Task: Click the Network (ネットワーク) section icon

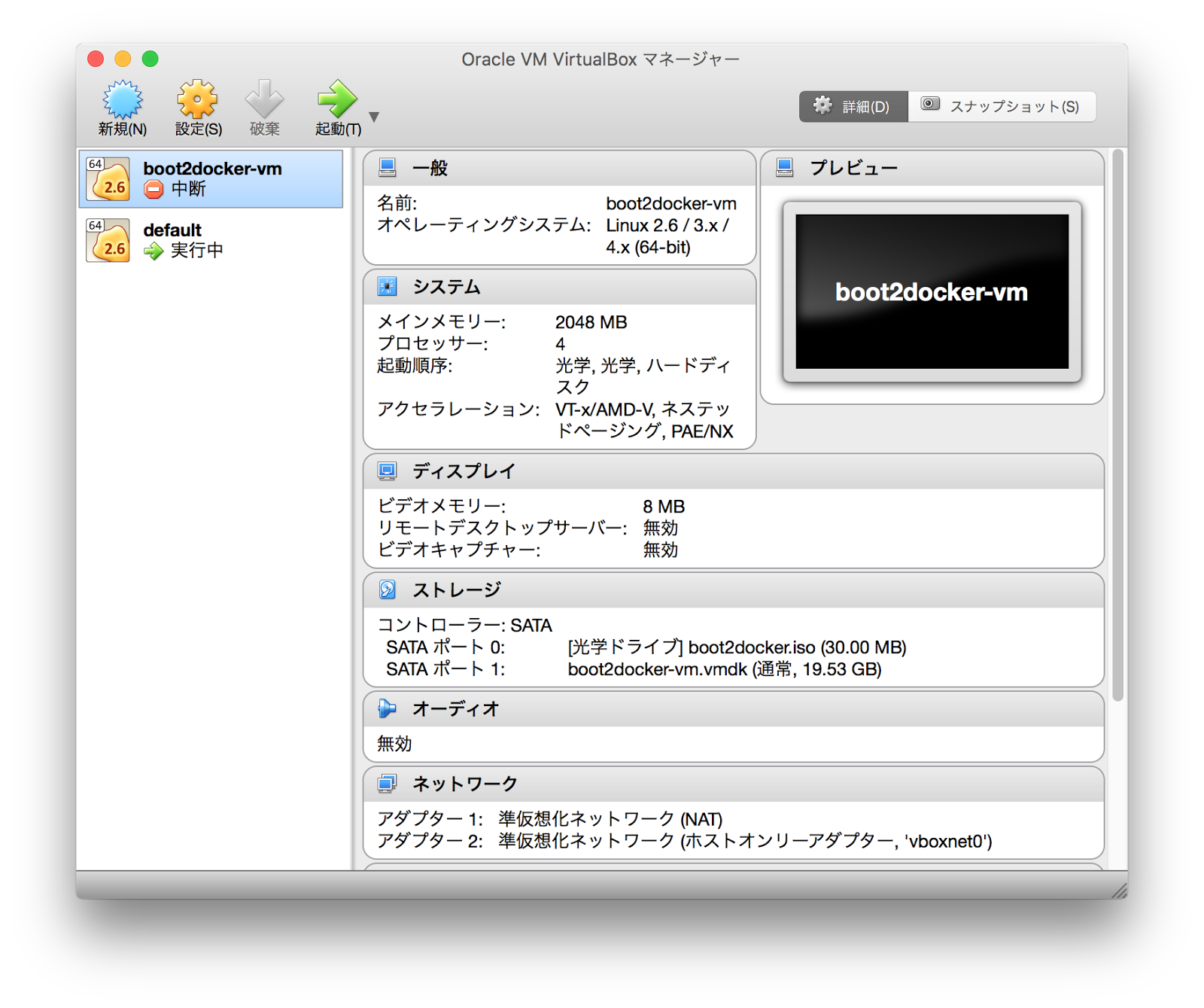Action: point(388,784)
